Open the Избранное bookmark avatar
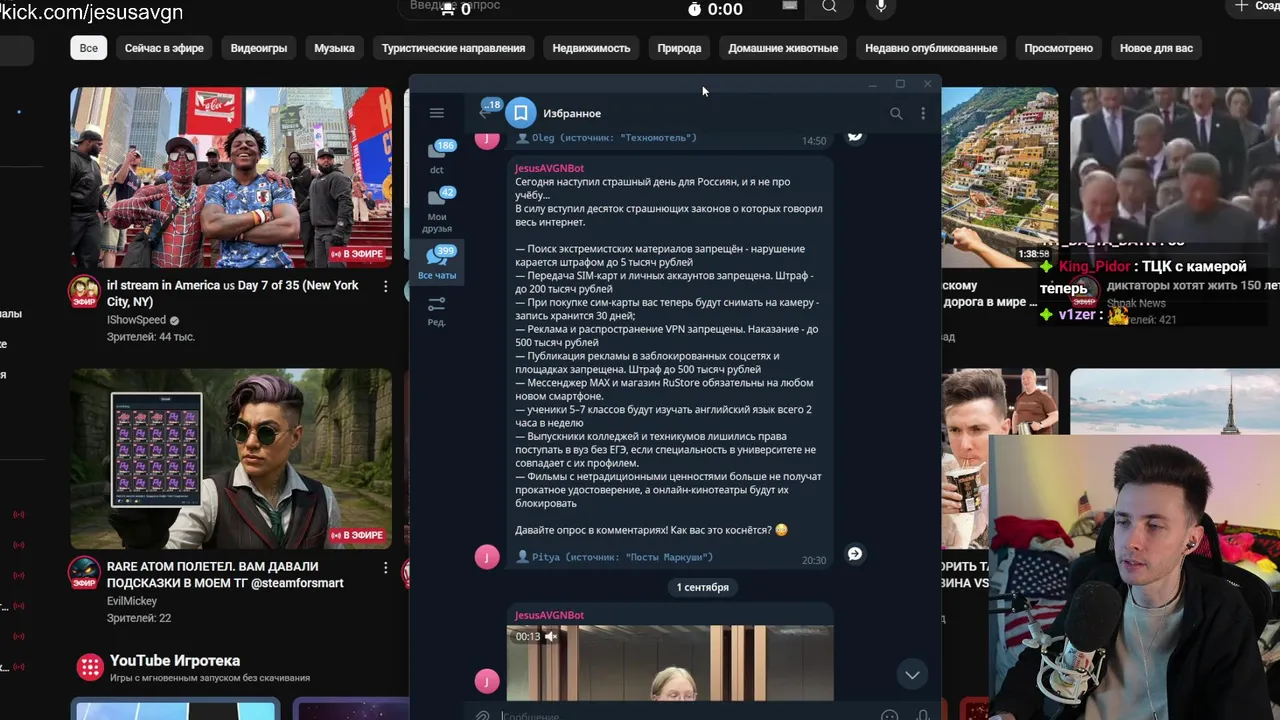Image resolution: width=1280 pixels, height=720 pixels. [520, 113]
